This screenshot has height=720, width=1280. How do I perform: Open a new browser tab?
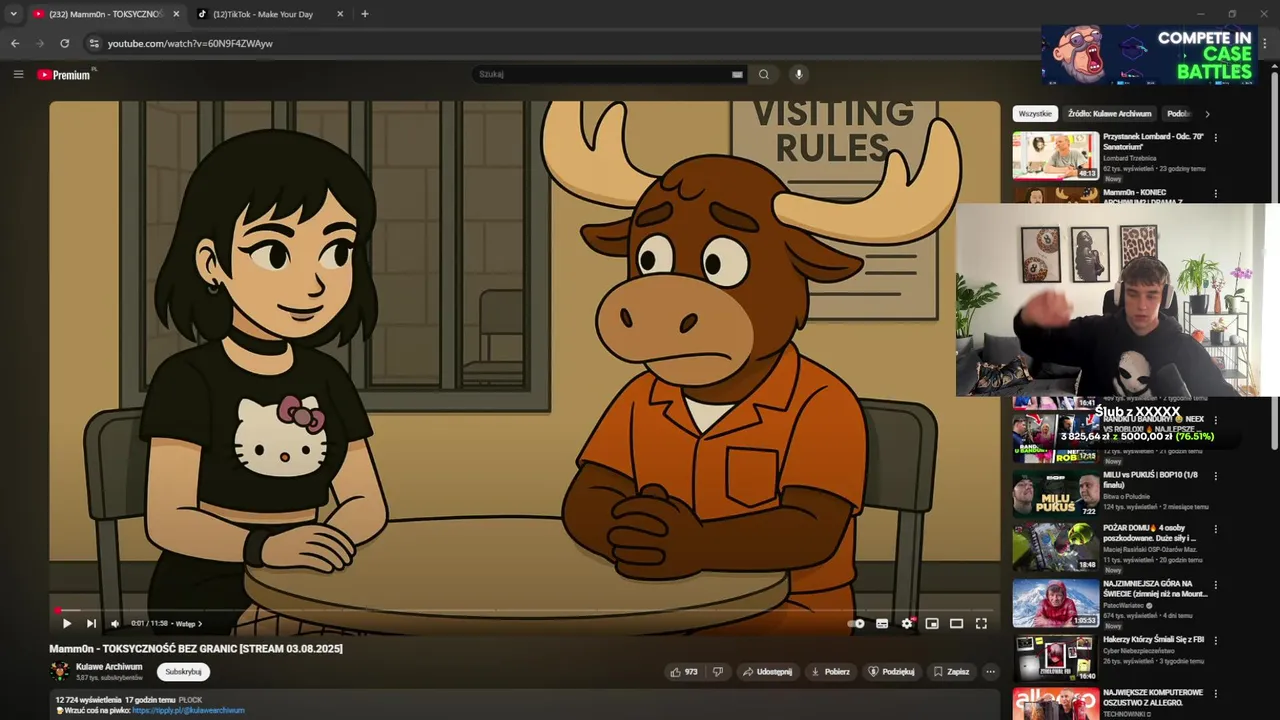(365, 14)
